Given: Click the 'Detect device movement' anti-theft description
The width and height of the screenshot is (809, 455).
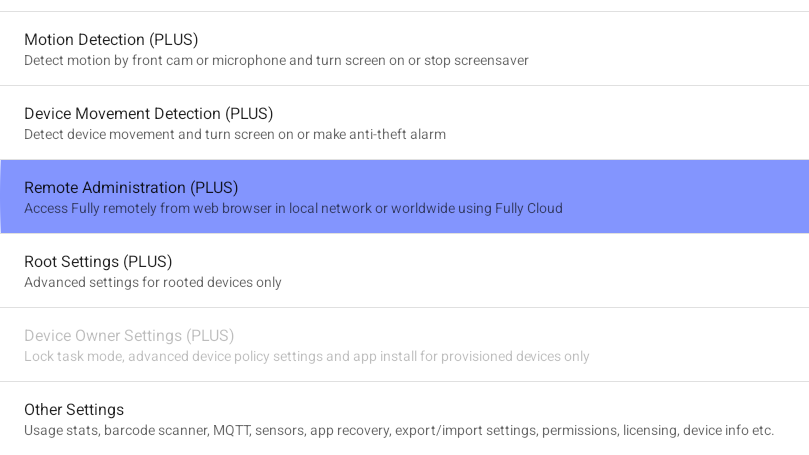Looking at the screenshot, I should click(235, 135).
